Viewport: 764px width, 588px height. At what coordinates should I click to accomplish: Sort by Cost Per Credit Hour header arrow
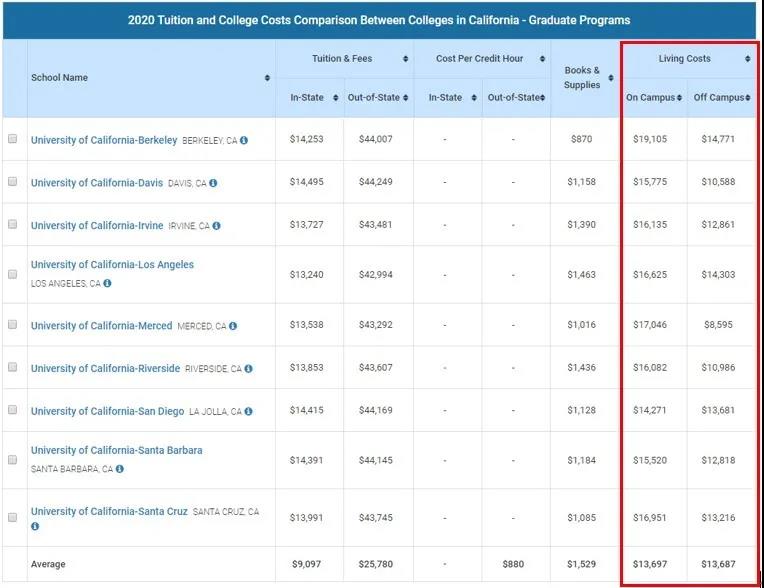pyautogui.click(x=542, y=59)
